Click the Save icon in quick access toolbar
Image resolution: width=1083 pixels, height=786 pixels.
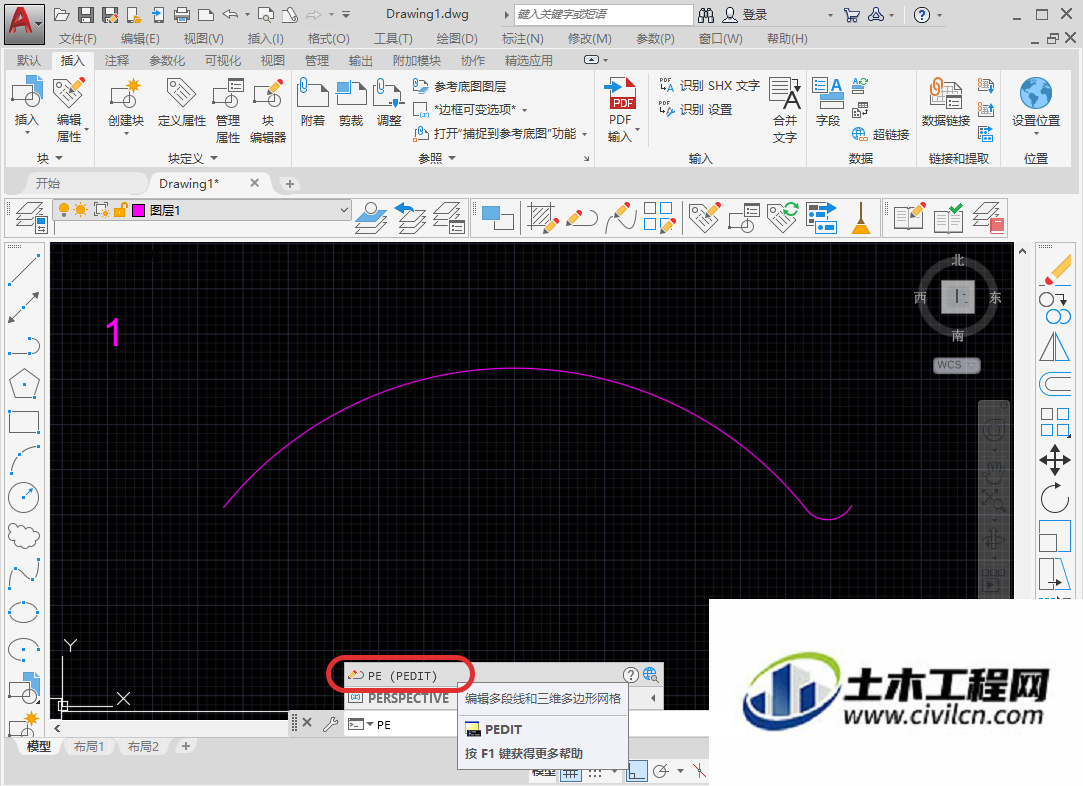(86, 15)
